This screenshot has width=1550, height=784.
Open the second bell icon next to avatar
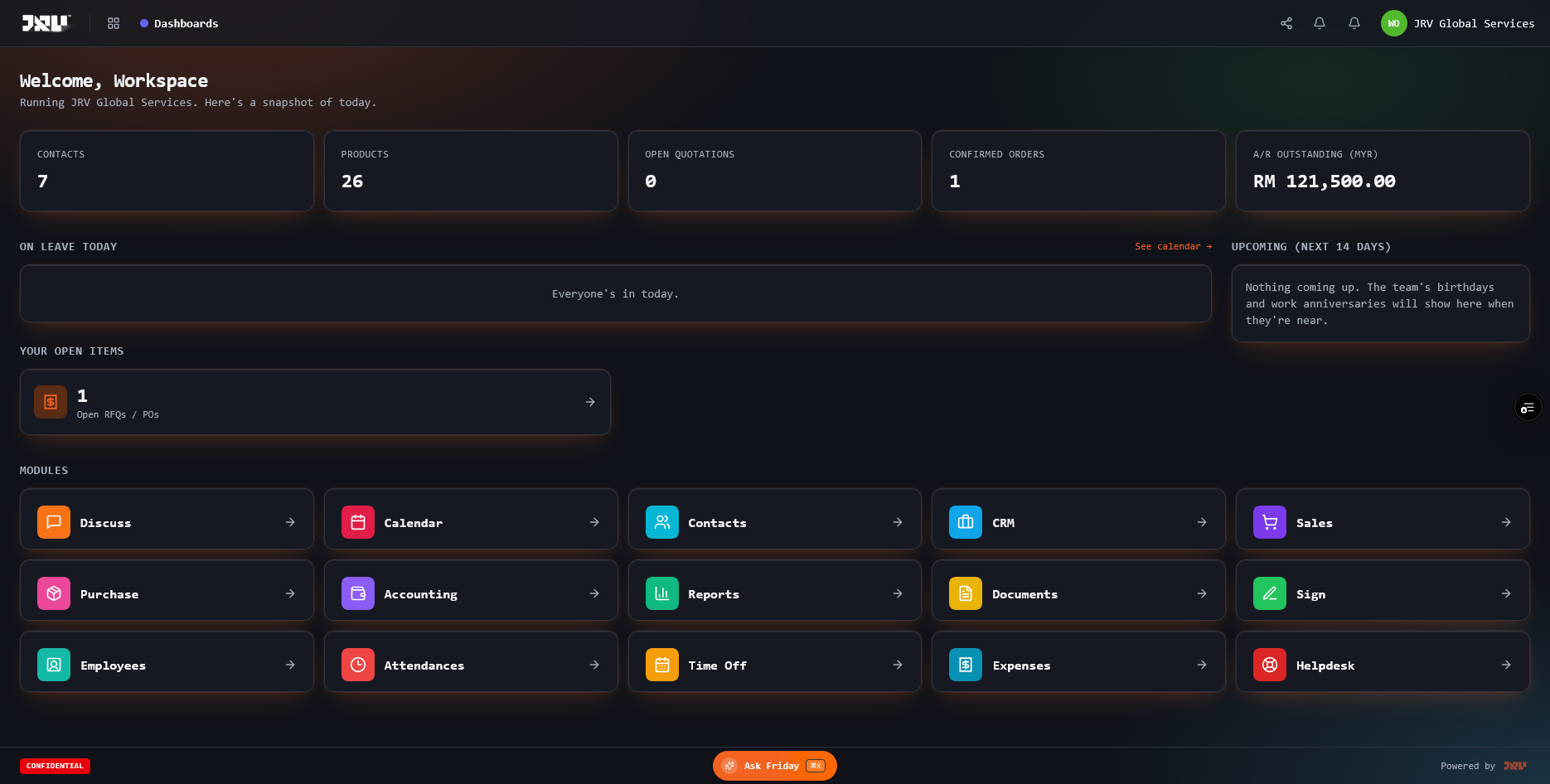click(x=1354, y=23)
